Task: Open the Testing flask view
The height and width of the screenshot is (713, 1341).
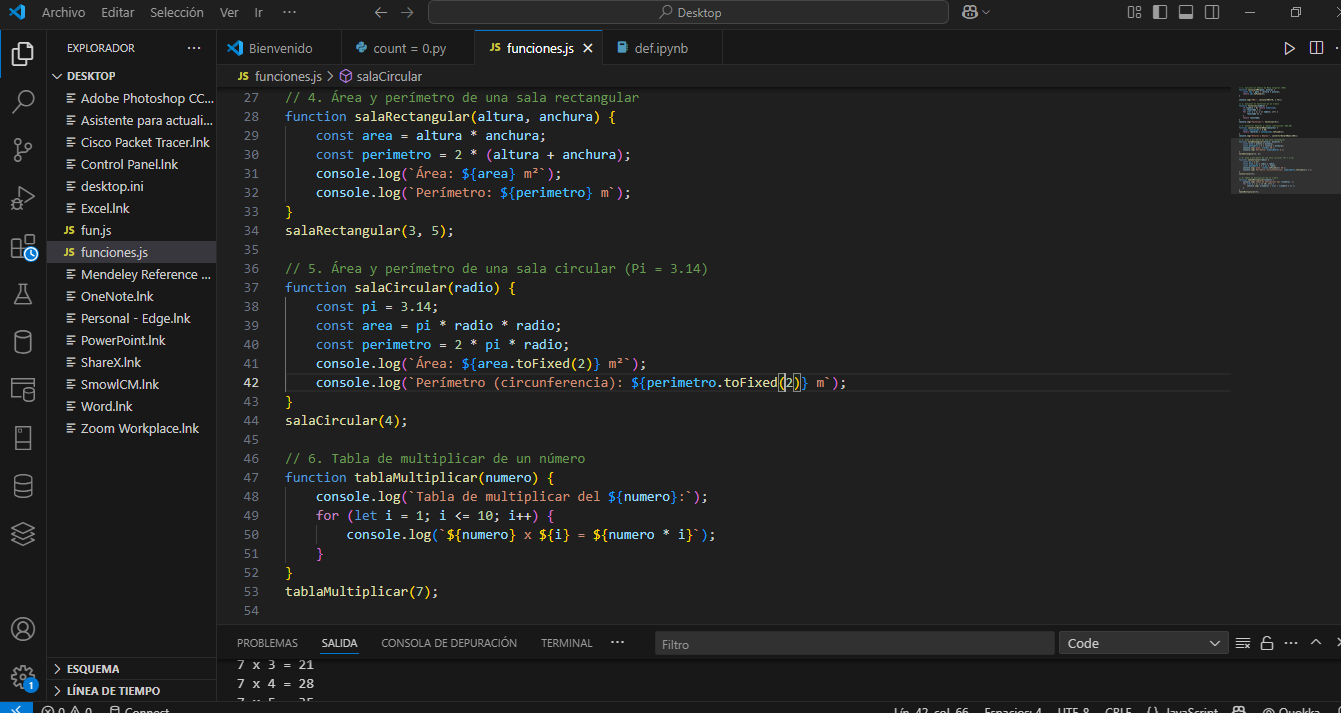Action: (22, 295)
